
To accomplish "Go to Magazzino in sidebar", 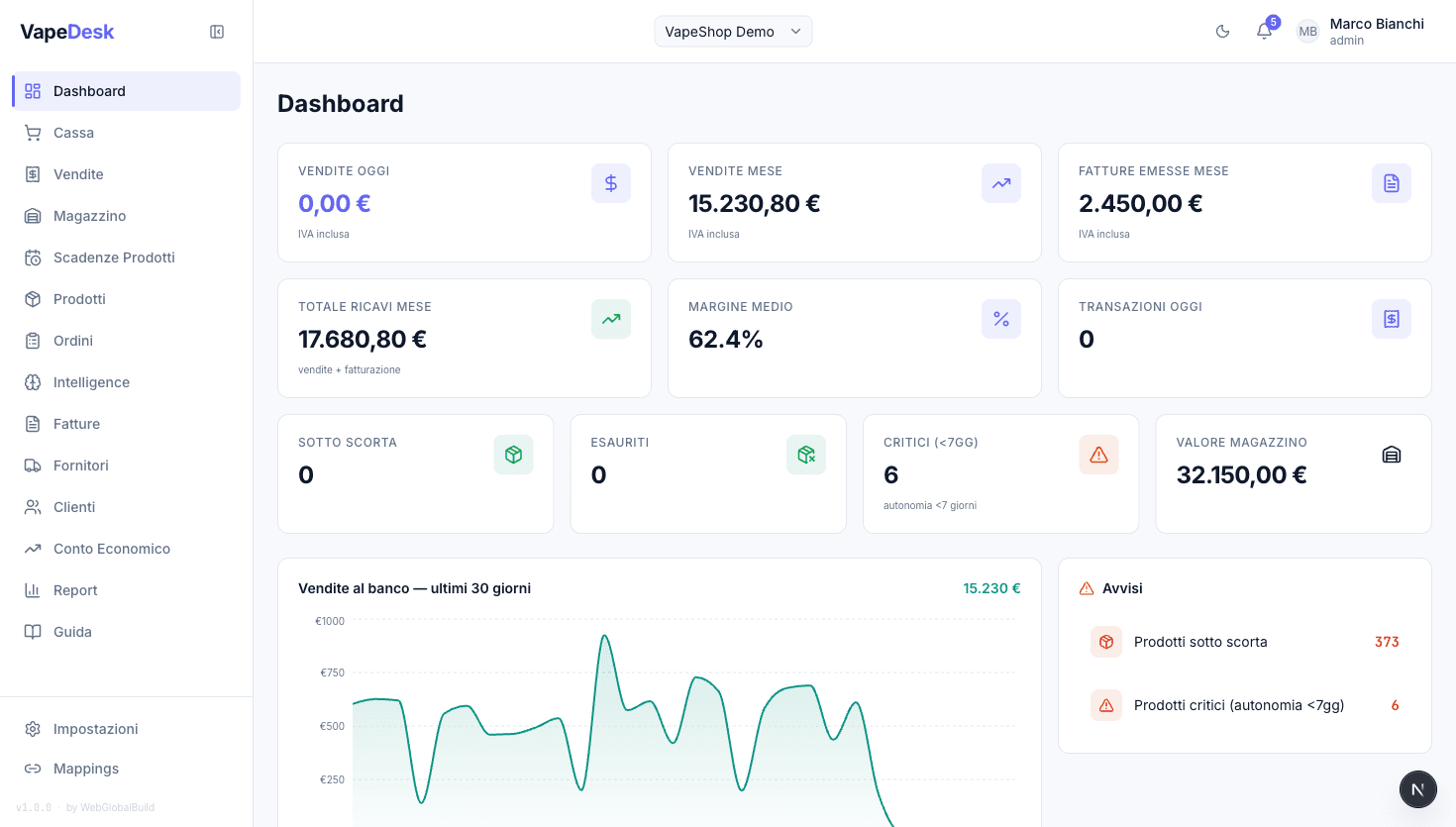I will click(x=89, y=216).
